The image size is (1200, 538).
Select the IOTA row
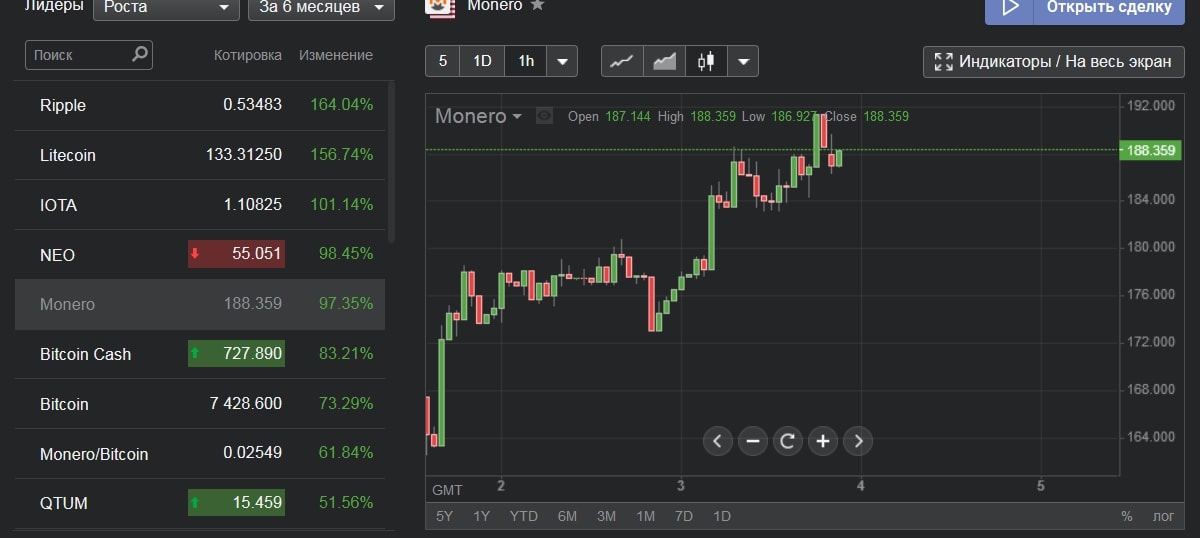tap(200, 205)
